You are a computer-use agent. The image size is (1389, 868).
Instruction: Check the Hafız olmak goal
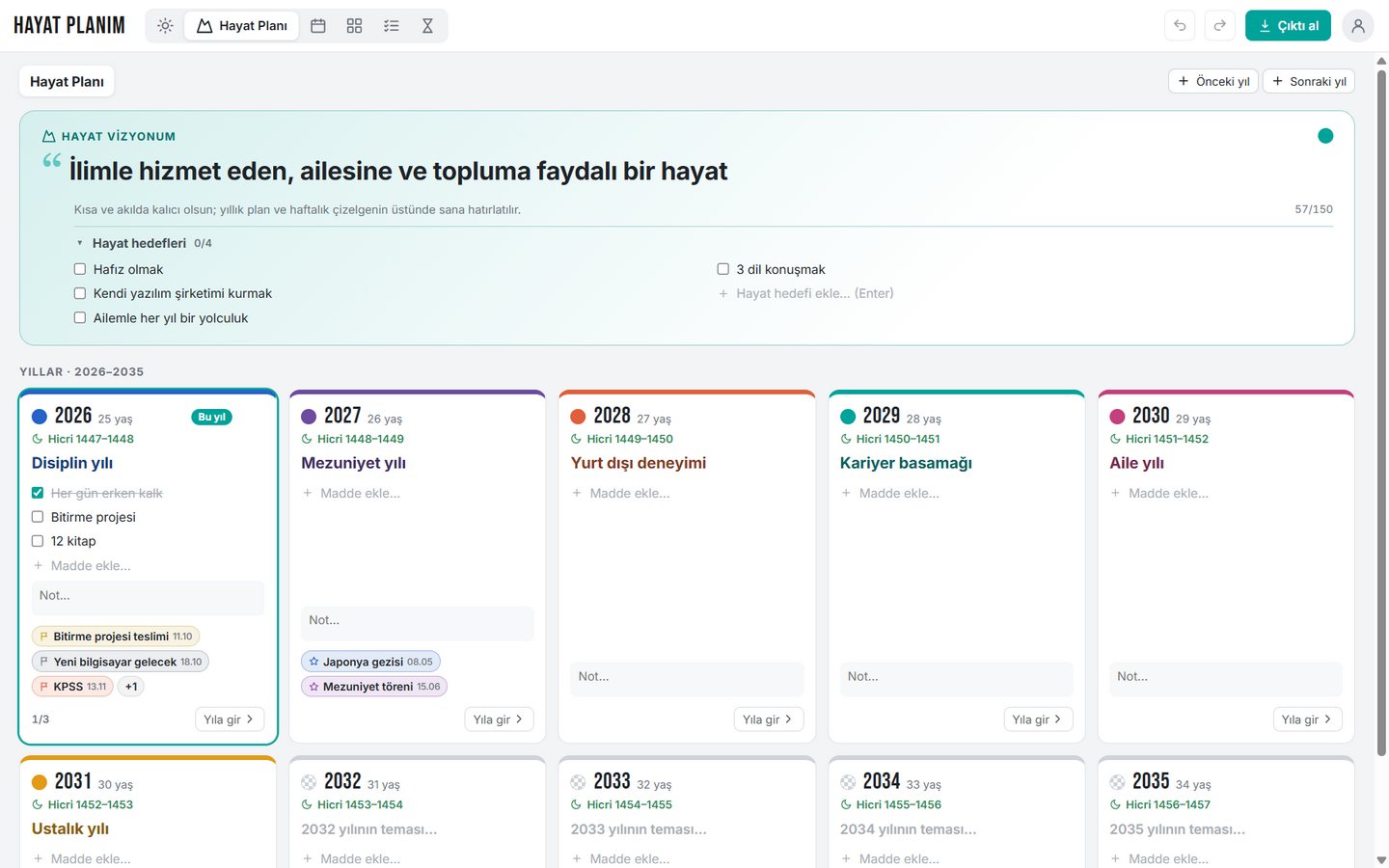tap(80, 269)
